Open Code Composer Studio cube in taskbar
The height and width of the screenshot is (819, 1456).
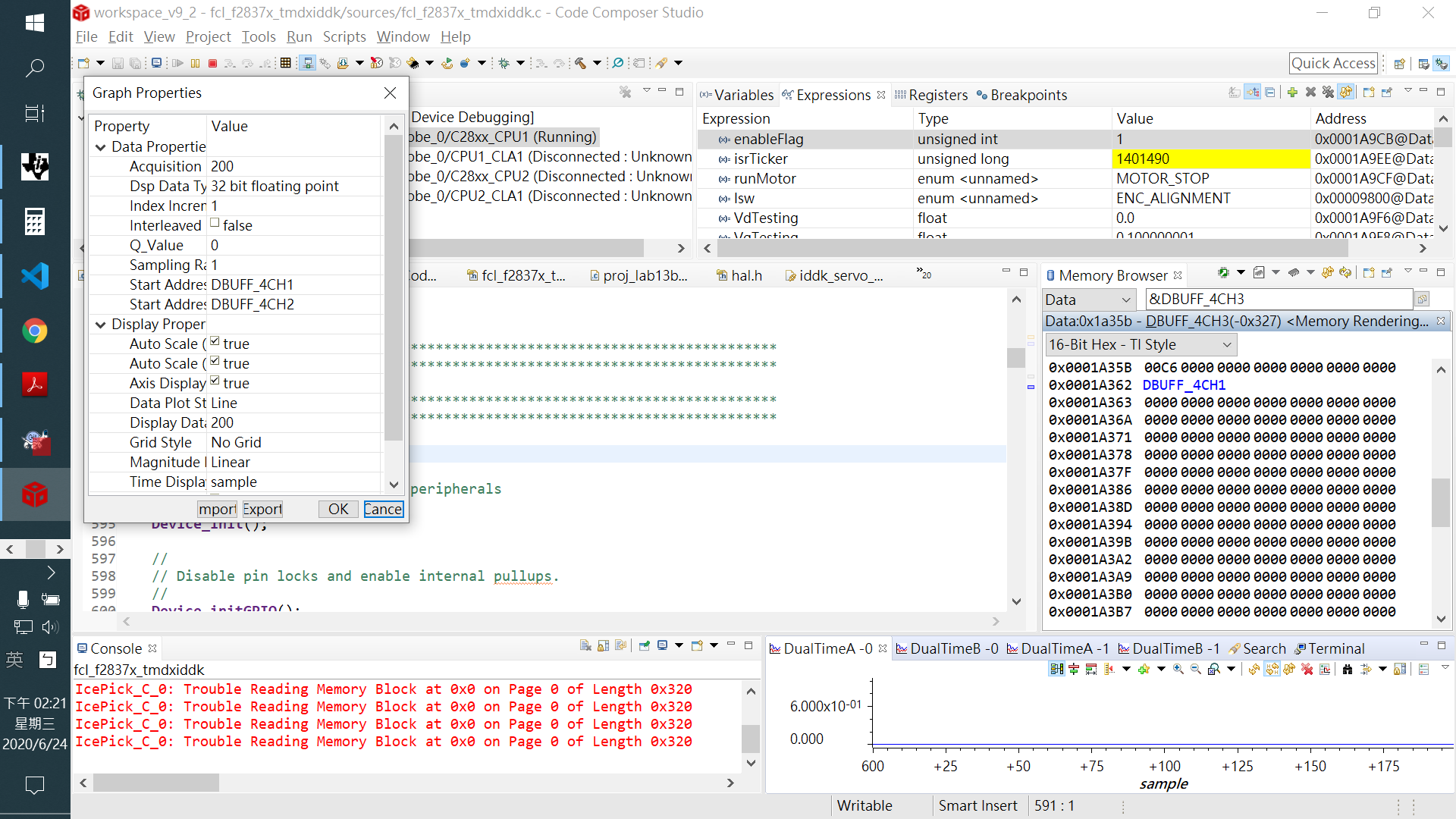(35, 494)
